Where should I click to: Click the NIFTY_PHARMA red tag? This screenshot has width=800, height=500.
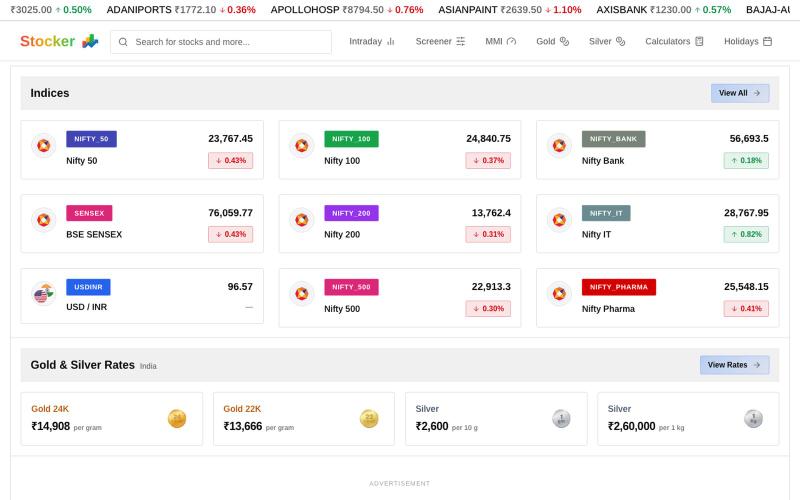[619, 287]
